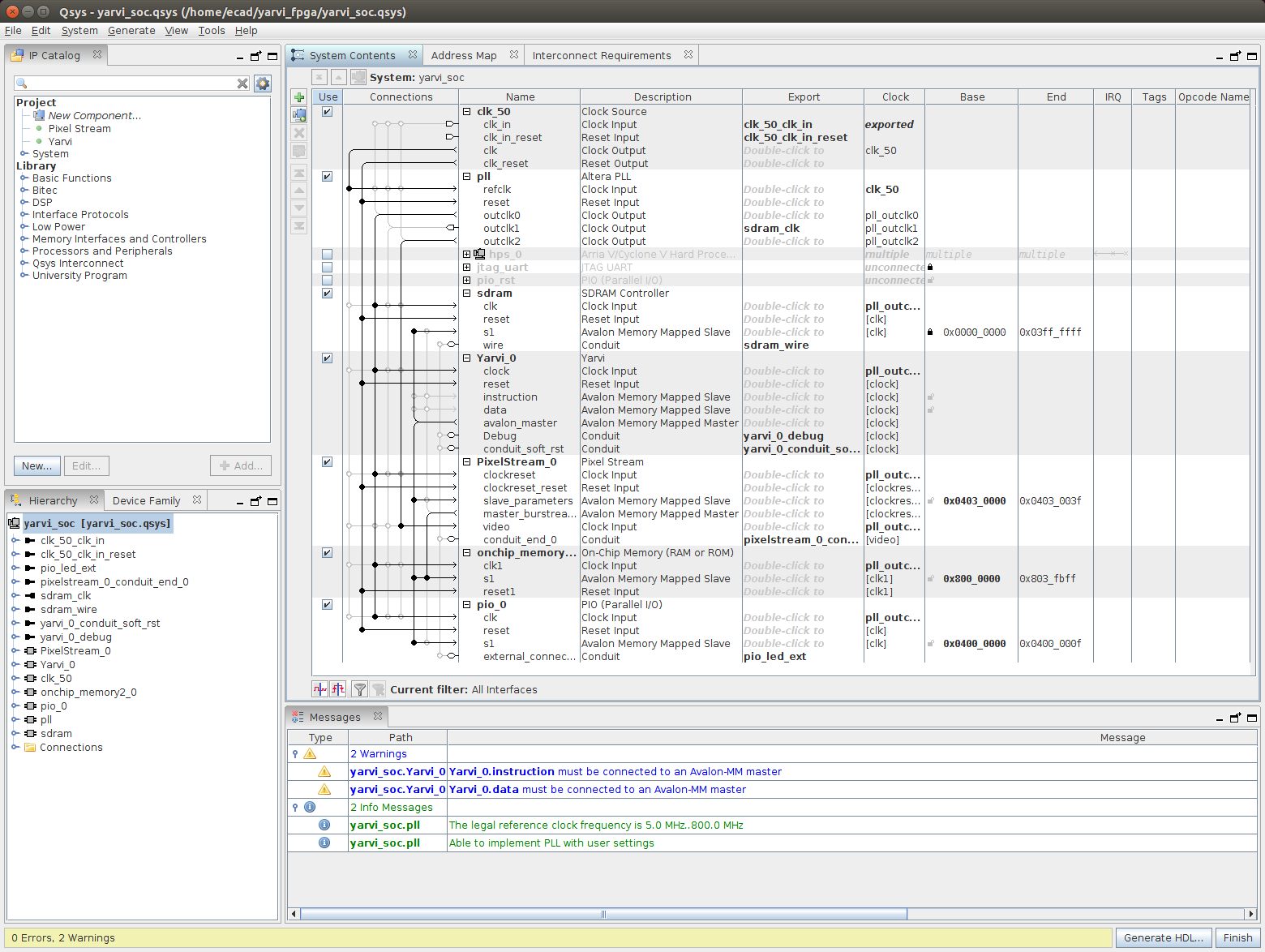Open the funnel filter icon
Viewport: 1265px width, 952px height.
tap(359, 689)
